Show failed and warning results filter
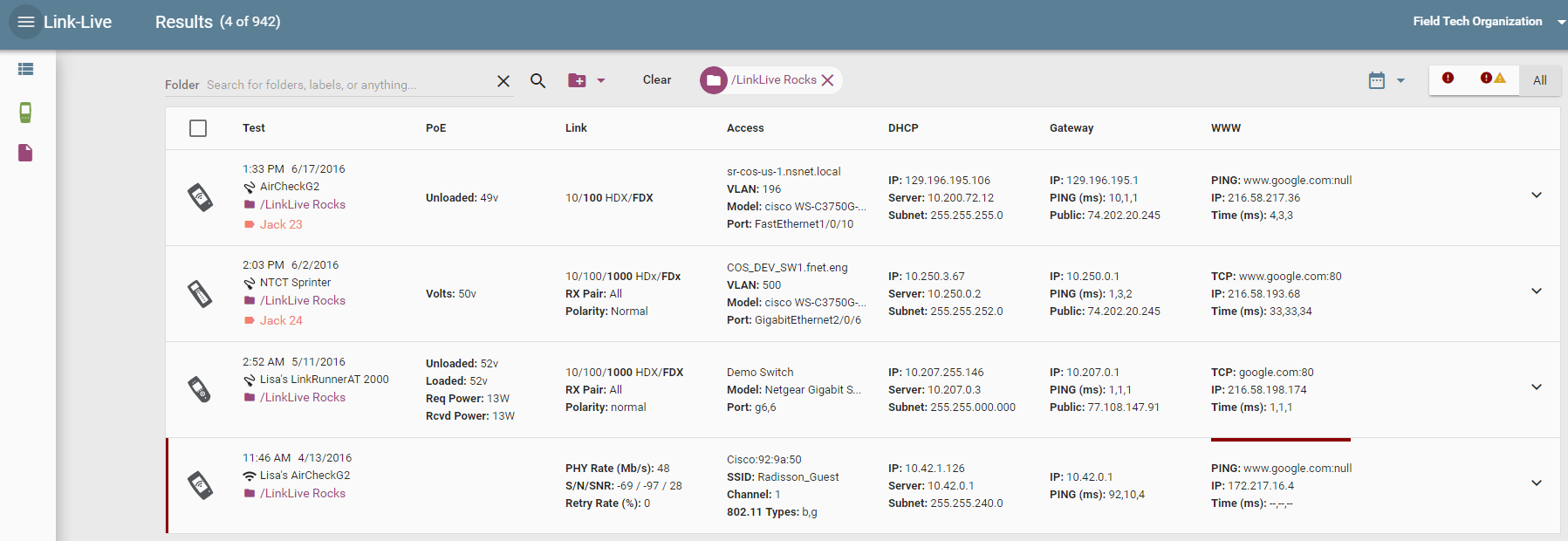This screenshot has height=541, width=1568. (x=1492, y=79)
